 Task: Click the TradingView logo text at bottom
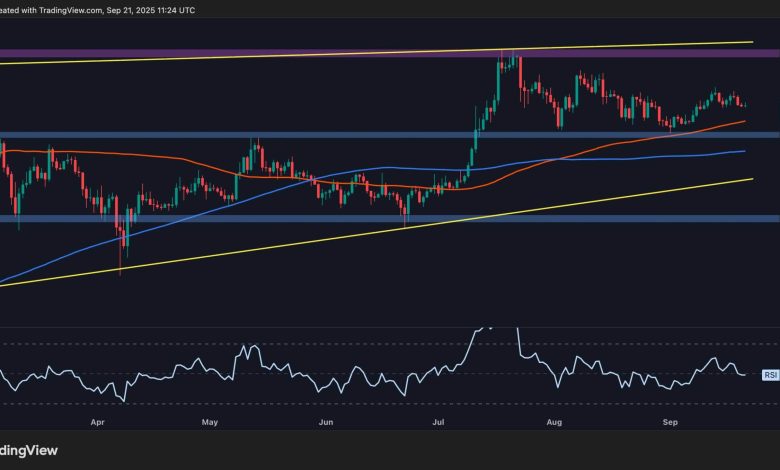click(x=29, y=450)
